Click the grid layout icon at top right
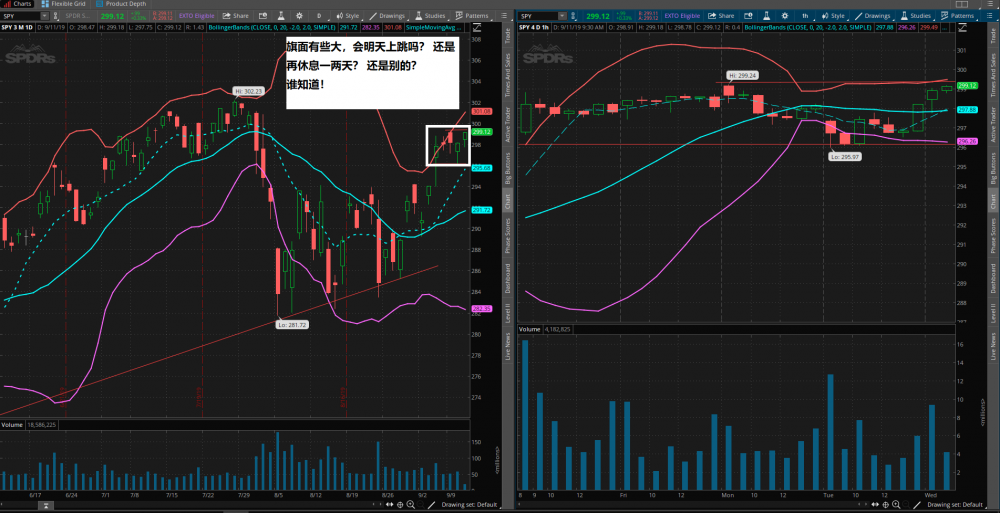Viewport: 1000px width, 513px height. click(x=964, y=4)
